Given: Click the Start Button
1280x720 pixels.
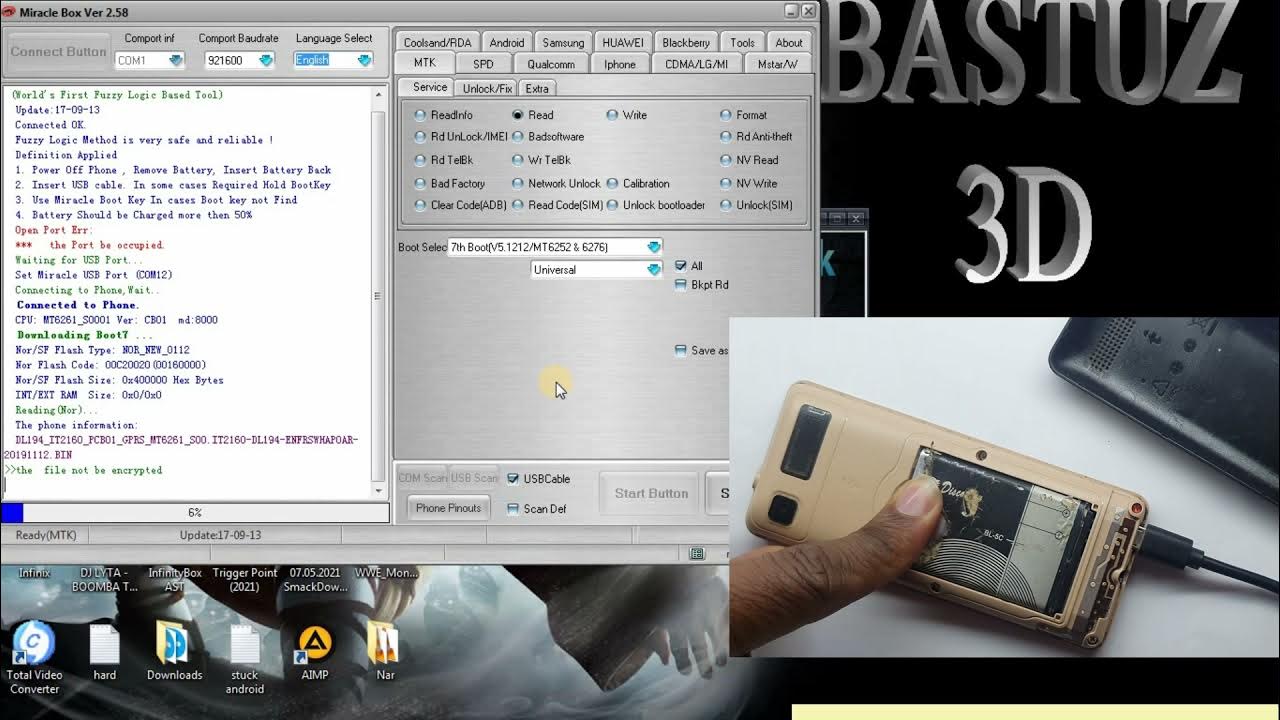Looking at the screenshot, I should click(x=651, y=493).
